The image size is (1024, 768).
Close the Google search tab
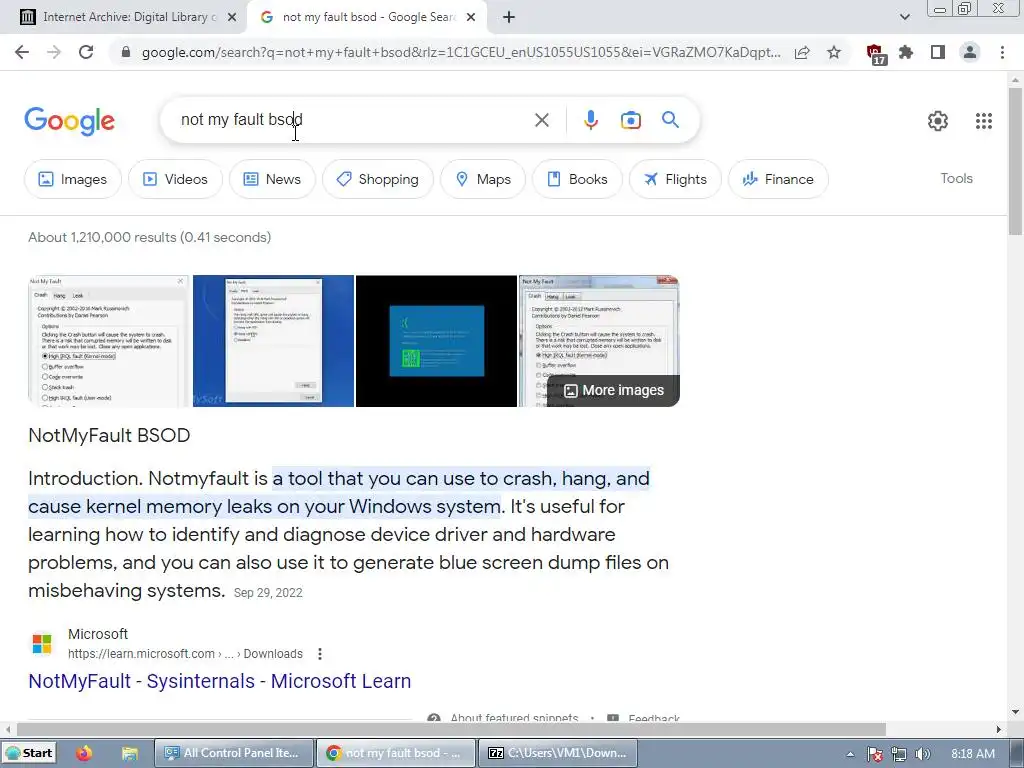pos(471,18)
